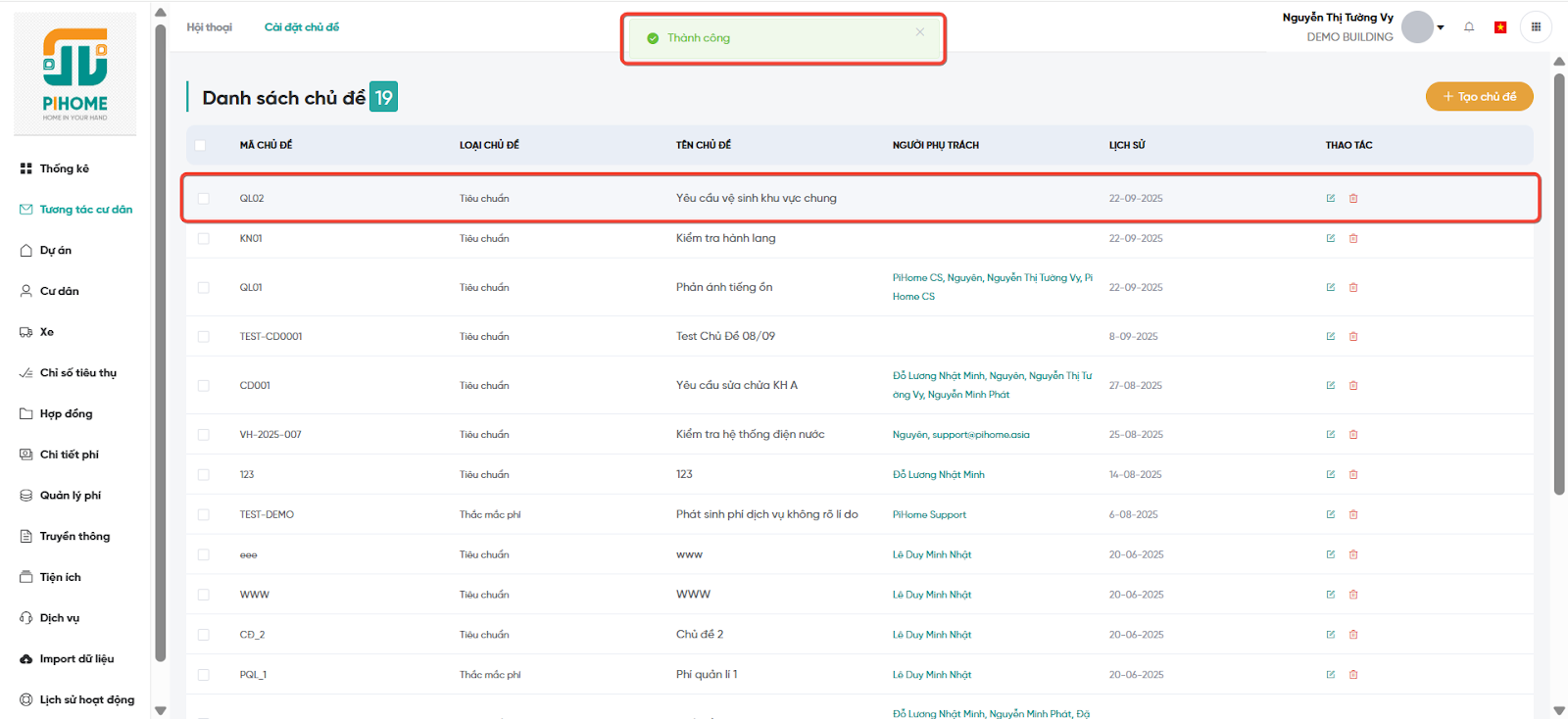Click PiHome Support responsible person link
This screenshot has height=719, width=1568.
click(x=929, y=515)
